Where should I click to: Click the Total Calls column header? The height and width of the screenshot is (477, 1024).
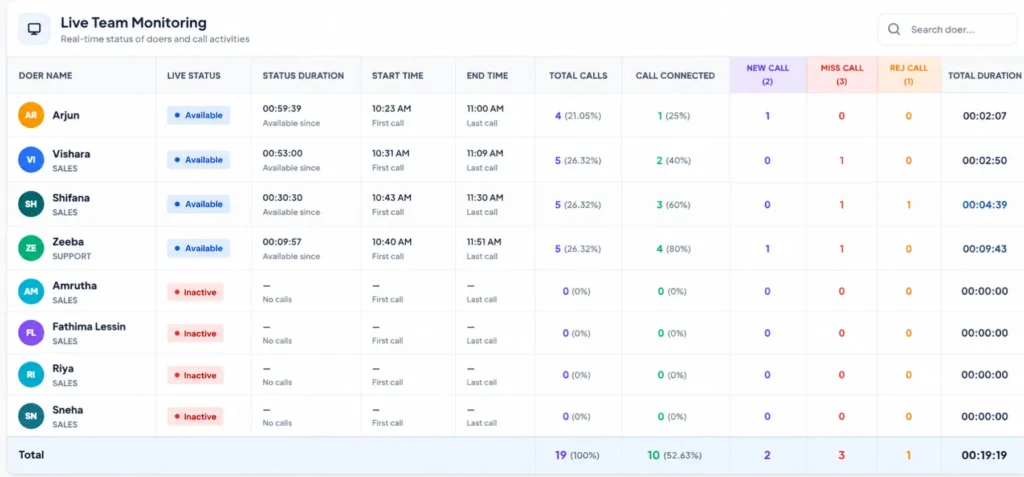(578, 75)
